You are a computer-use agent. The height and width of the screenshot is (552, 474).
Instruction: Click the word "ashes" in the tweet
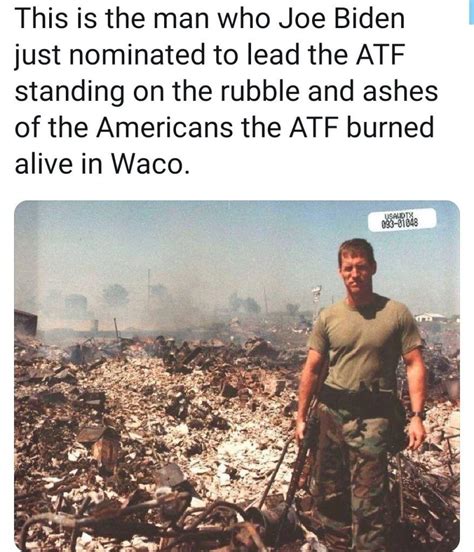pyautogui.click(x=400, y=91)
